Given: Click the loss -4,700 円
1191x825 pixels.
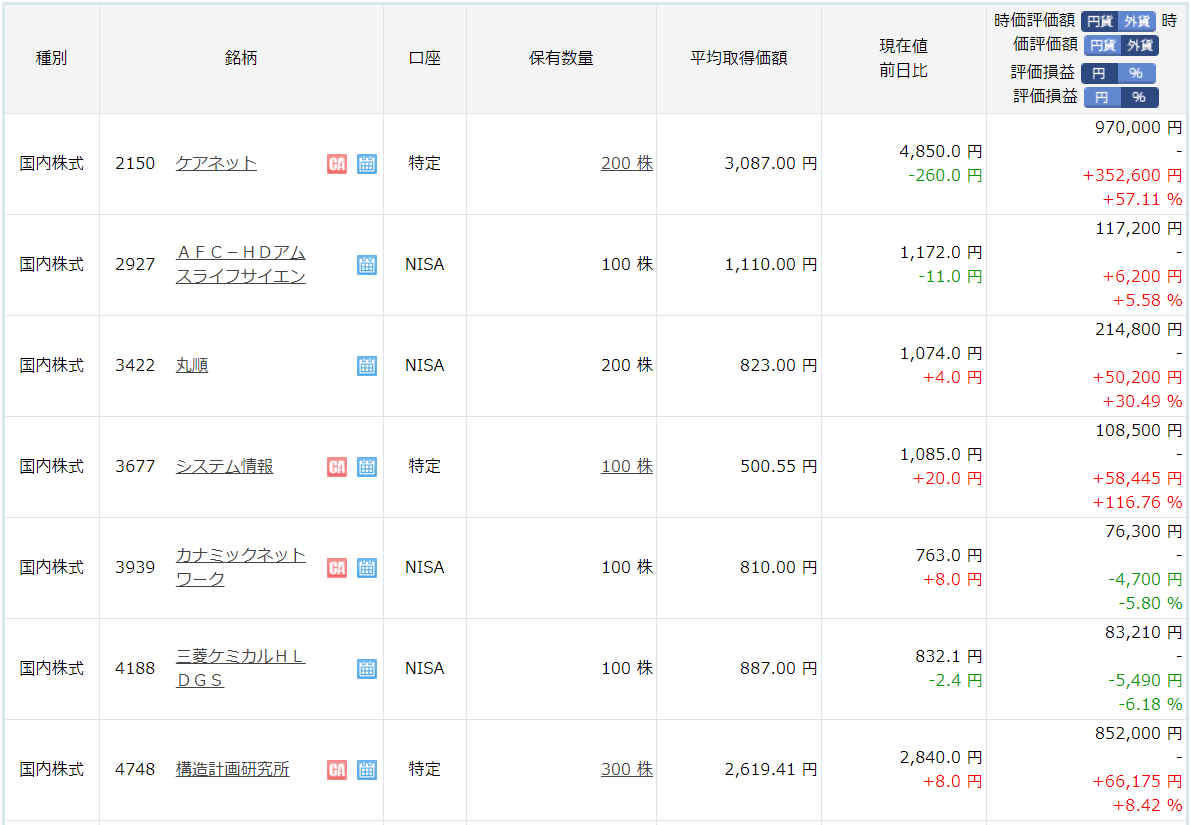Looking at the screenshot, I should click(x=1145, y=580).
